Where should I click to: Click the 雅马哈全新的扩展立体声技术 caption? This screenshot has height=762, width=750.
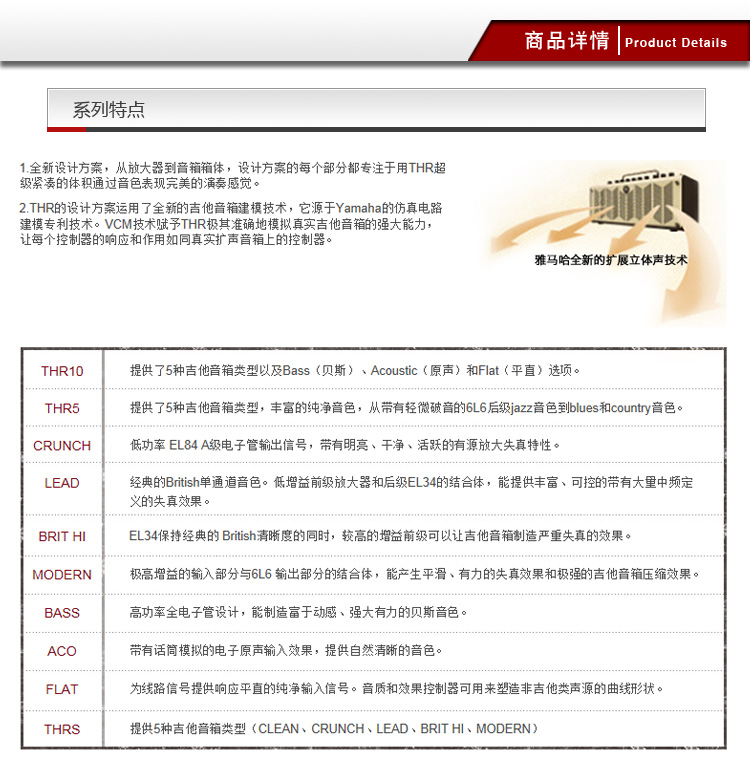point(610,260)
